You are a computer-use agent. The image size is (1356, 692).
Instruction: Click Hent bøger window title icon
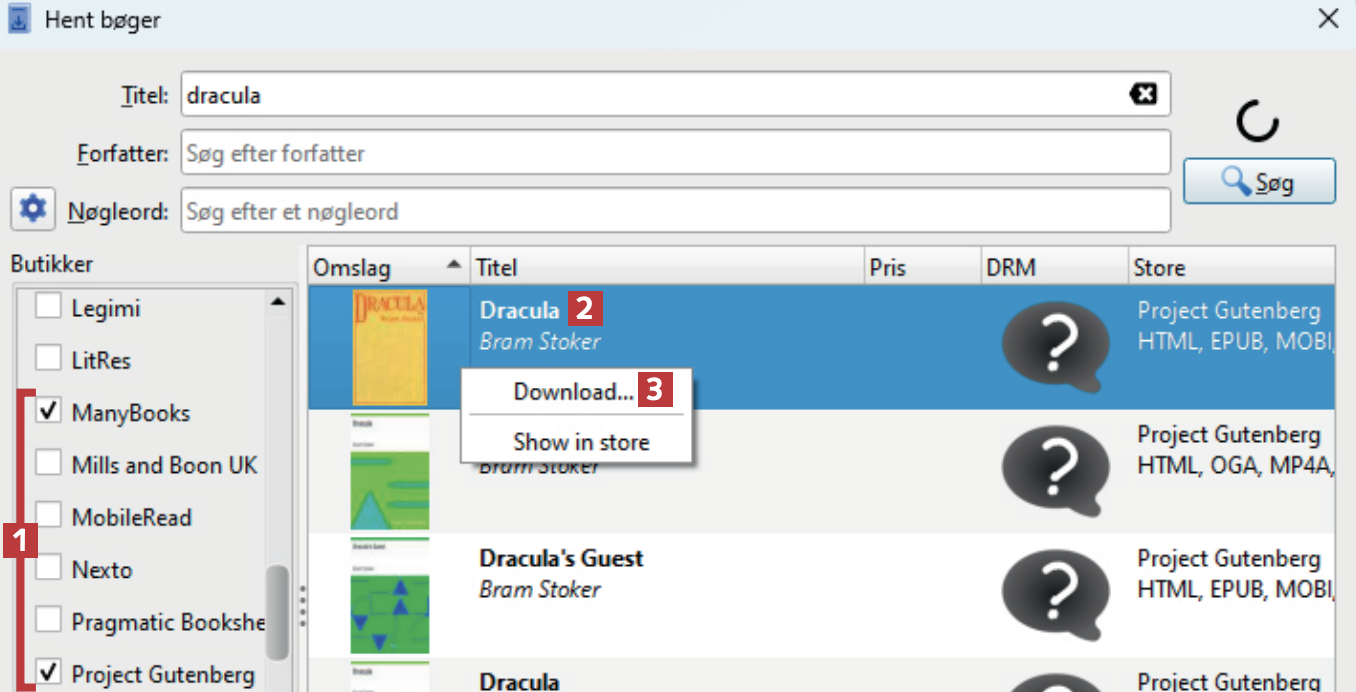(19, 19)
